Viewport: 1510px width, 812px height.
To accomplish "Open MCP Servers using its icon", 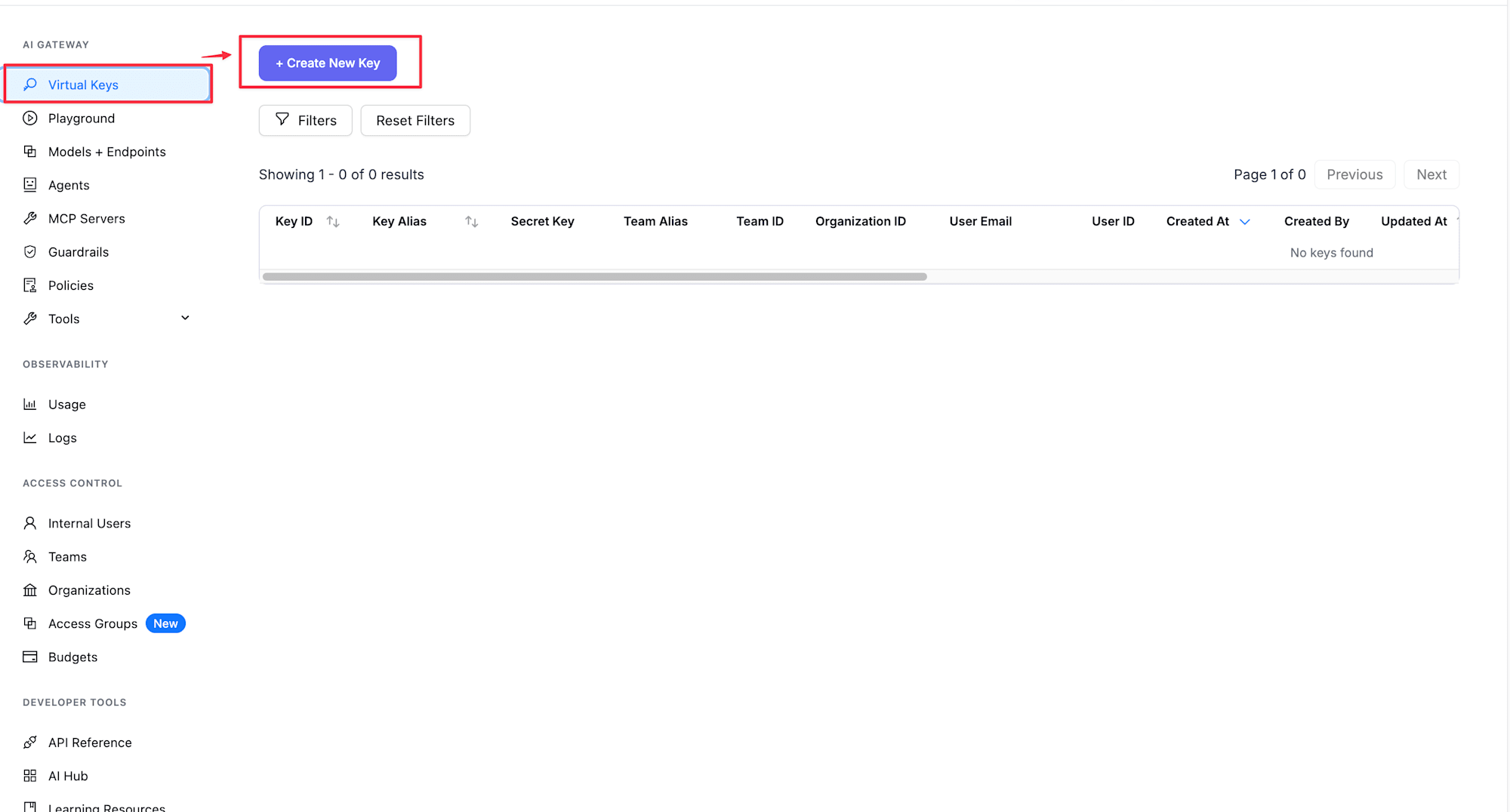I will [30, 218].
